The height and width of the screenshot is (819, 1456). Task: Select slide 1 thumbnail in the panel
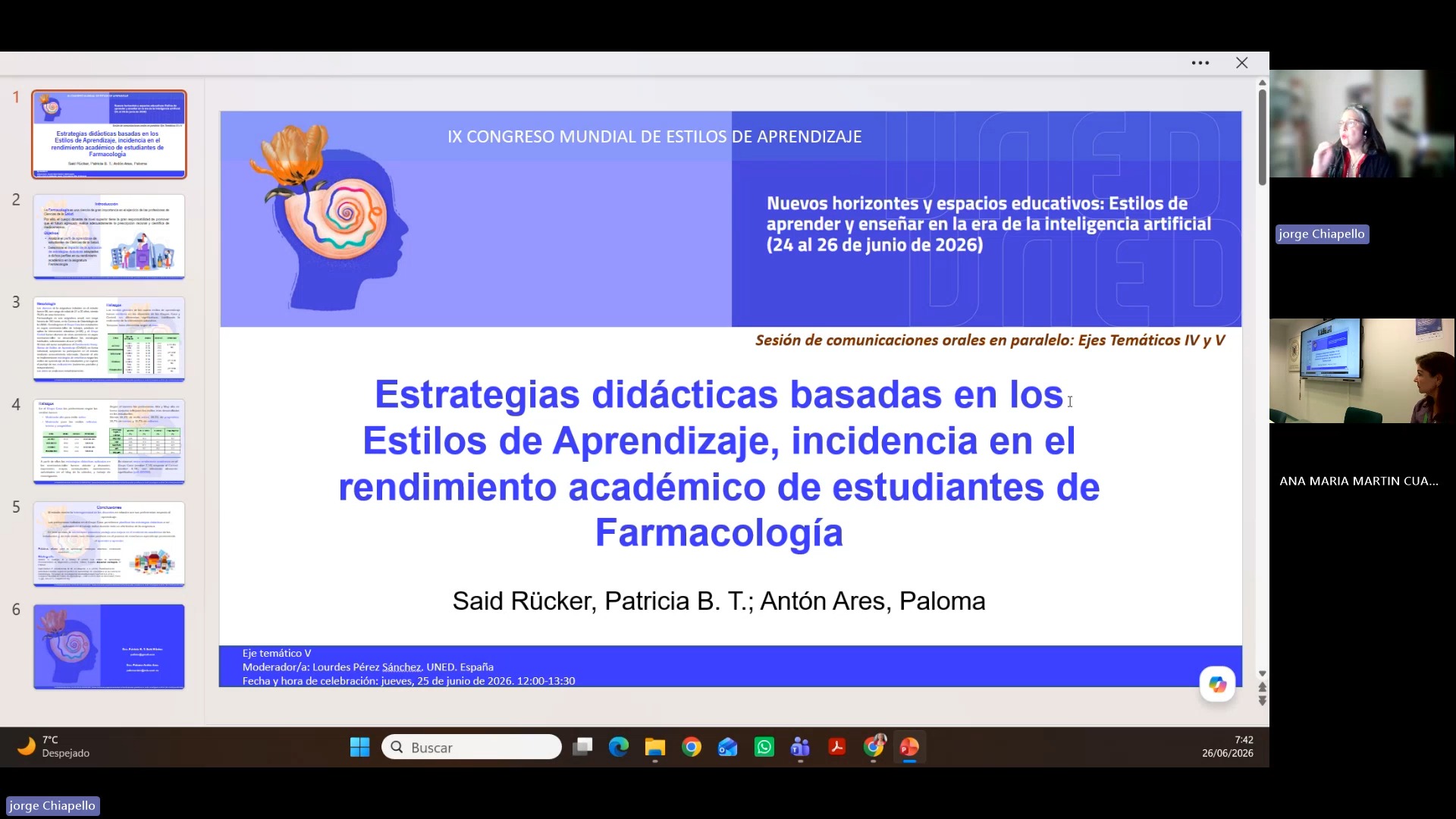point(109,134)
